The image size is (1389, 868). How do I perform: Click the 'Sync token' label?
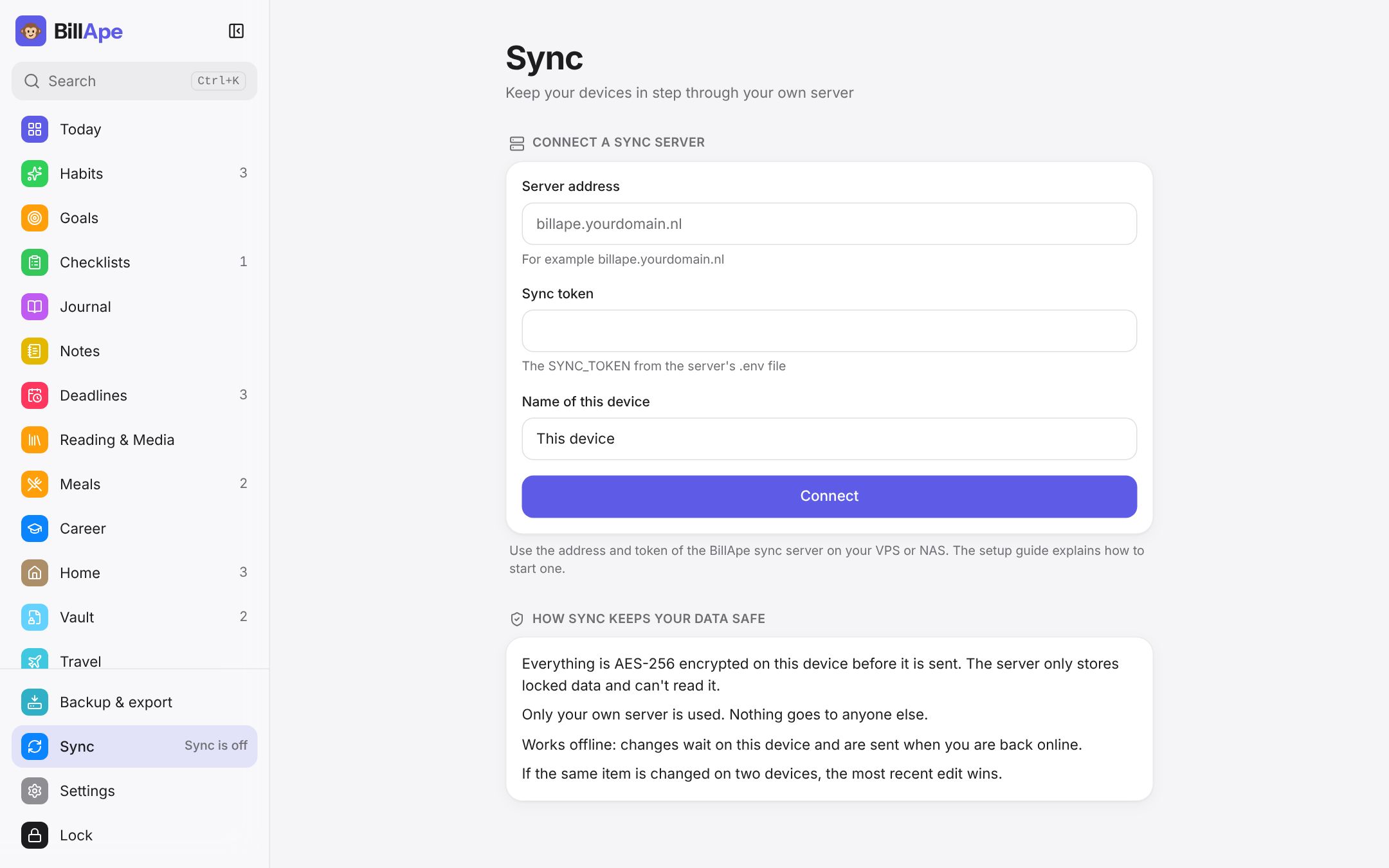tap(558, 294)
